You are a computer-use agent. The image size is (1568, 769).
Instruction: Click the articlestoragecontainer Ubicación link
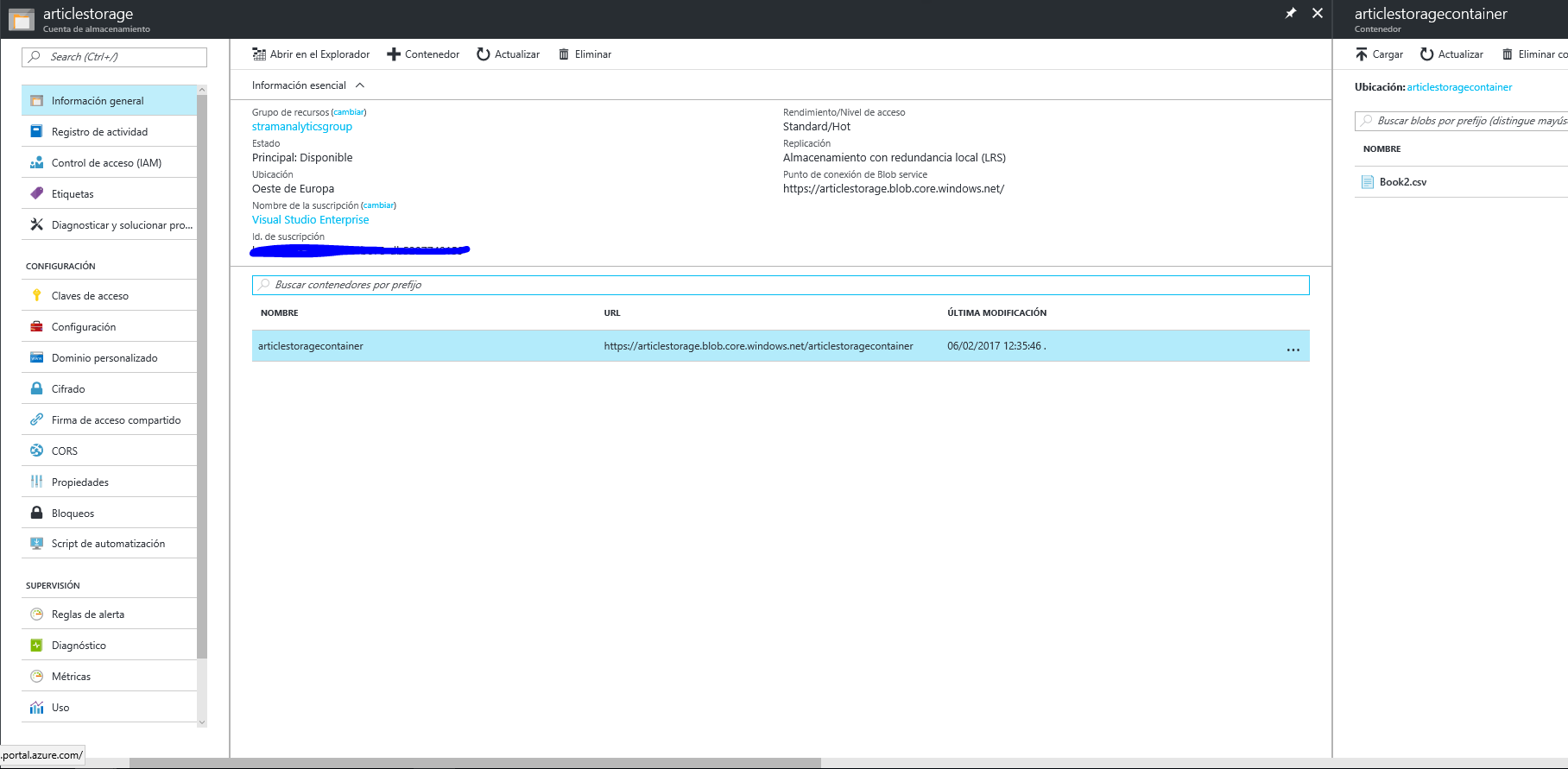pyautogui.click(x=1459, y=87)
